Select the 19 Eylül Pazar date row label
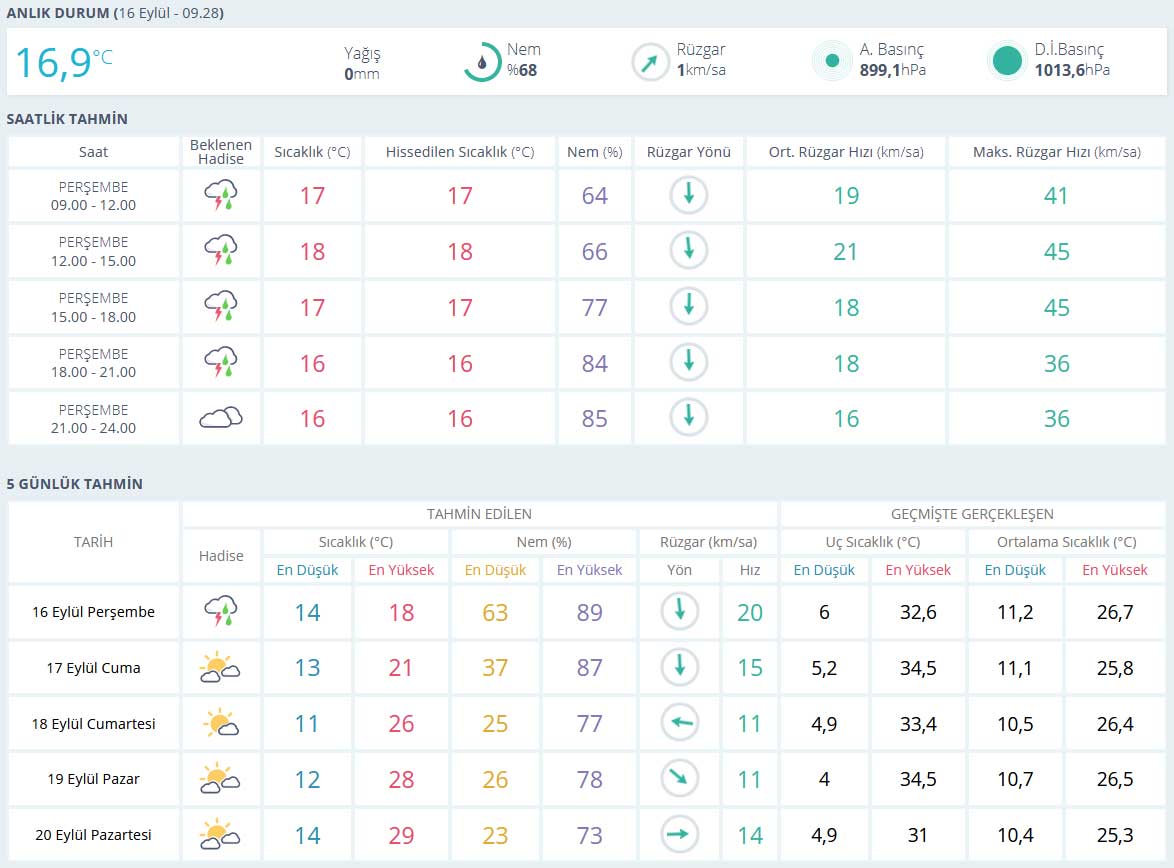The height and width of the screenshot is (868, 1174). (x=93, y=779)
